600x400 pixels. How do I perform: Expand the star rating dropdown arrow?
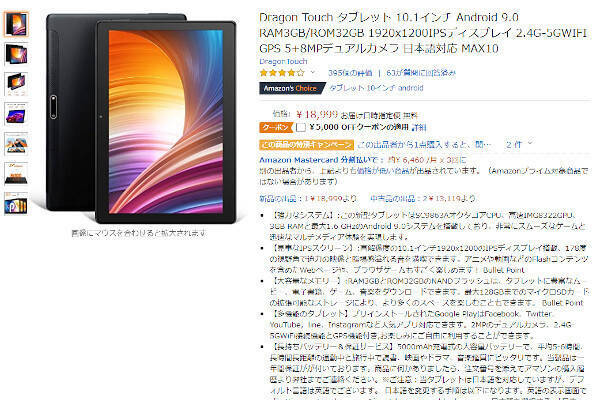pos(313,72)
